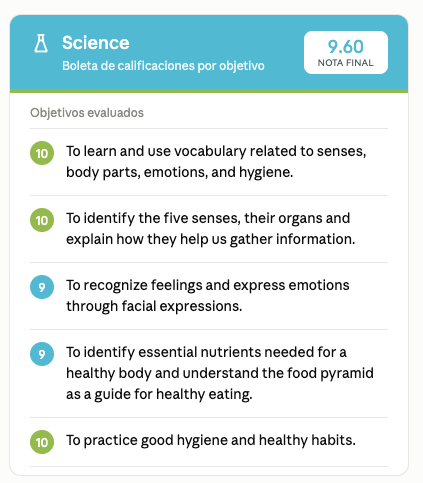Click the 'Boleta de calificaciones por objetivo' subtitle
This screenshot has height=483, width=423.
(x=163, y=66)
